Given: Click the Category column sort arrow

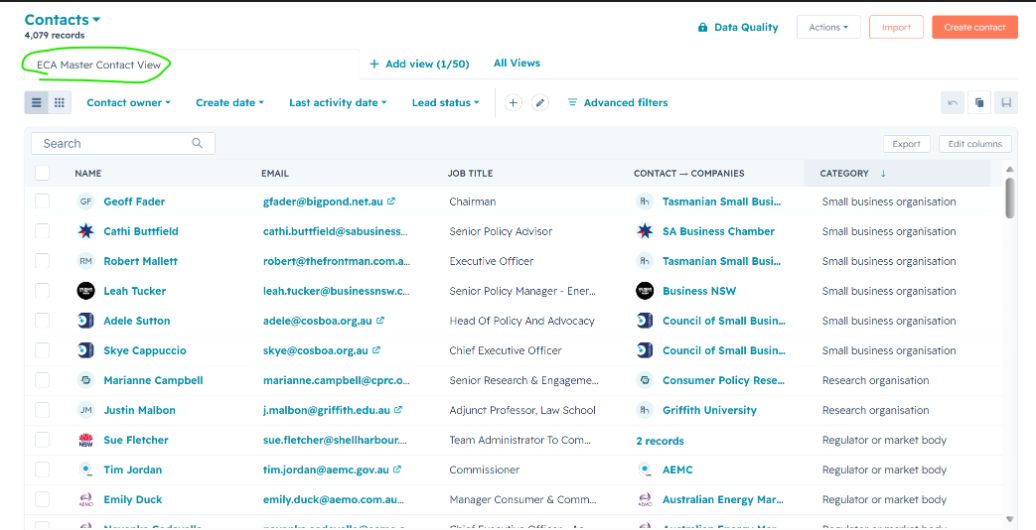Looking at the screenshot, I should 883,173.
